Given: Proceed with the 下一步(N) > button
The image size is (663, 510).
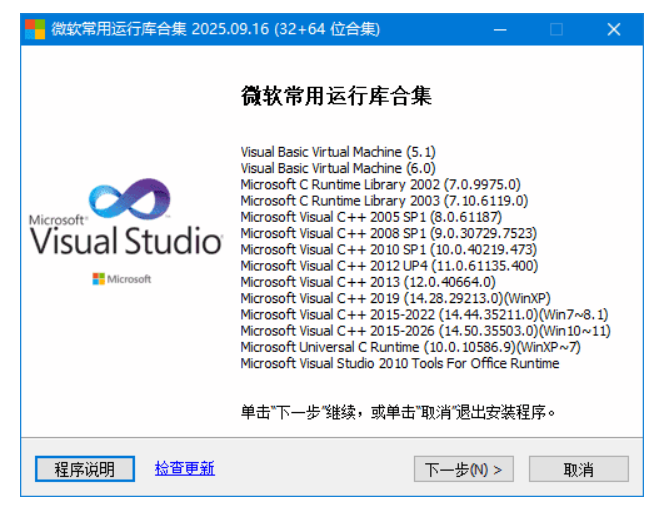Looking at the screenshot, I should [463, 469].
